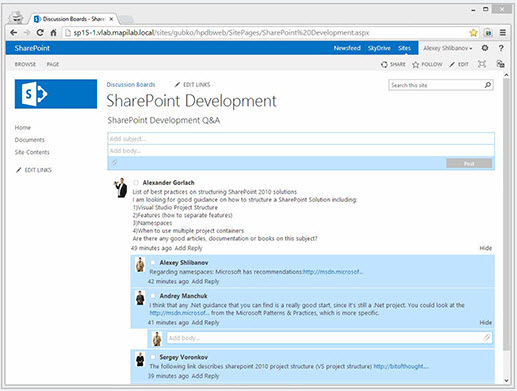Open Home in the left navigation
This screenshot has height=391, width=517.
click(23, 127)
